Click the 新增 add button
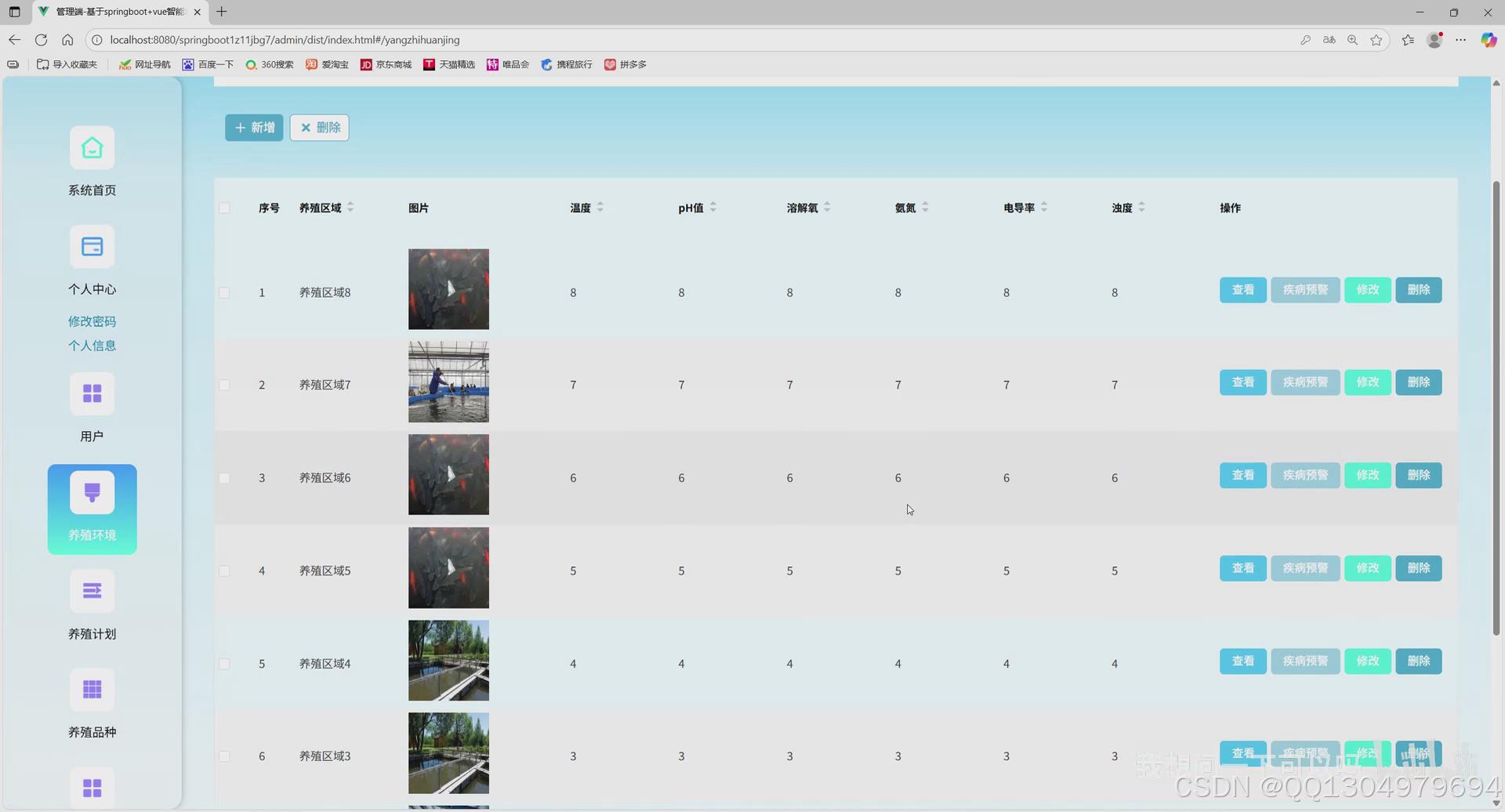This screenshot has width=1505, height=812. (x=254, y=128)
